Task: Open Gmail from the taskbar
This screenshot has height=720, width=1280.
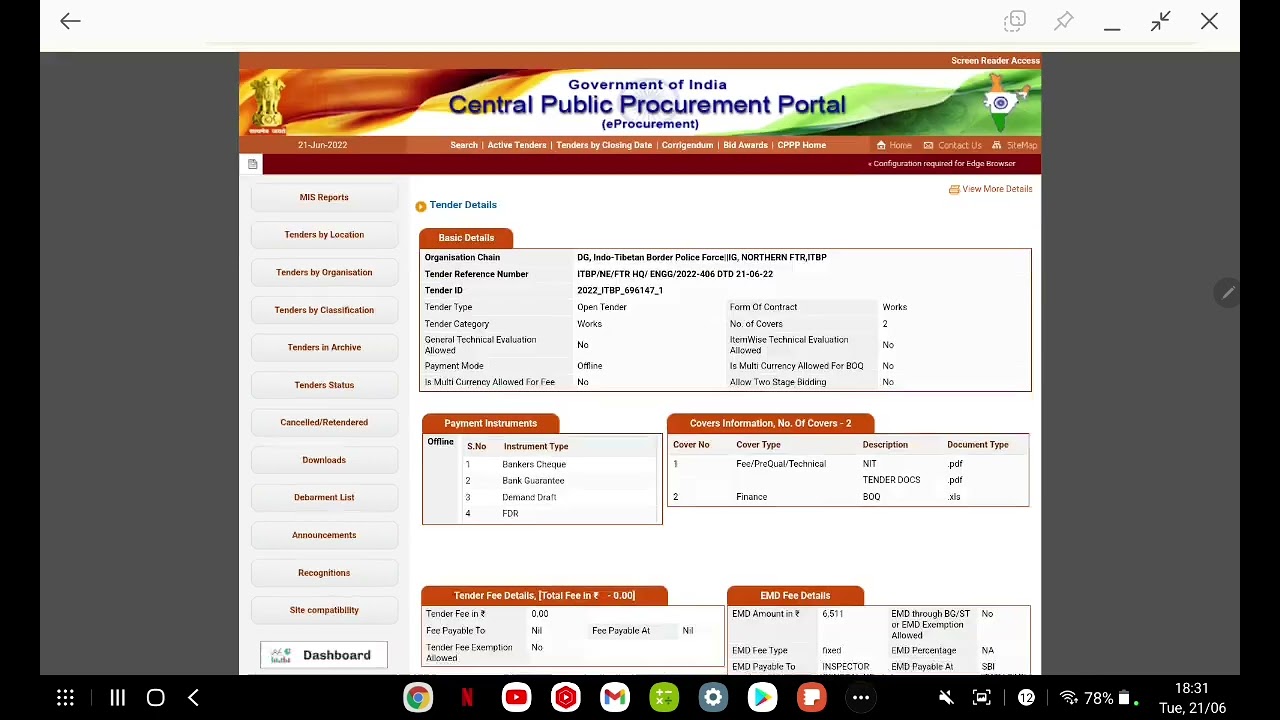Action: pos(614,698)
